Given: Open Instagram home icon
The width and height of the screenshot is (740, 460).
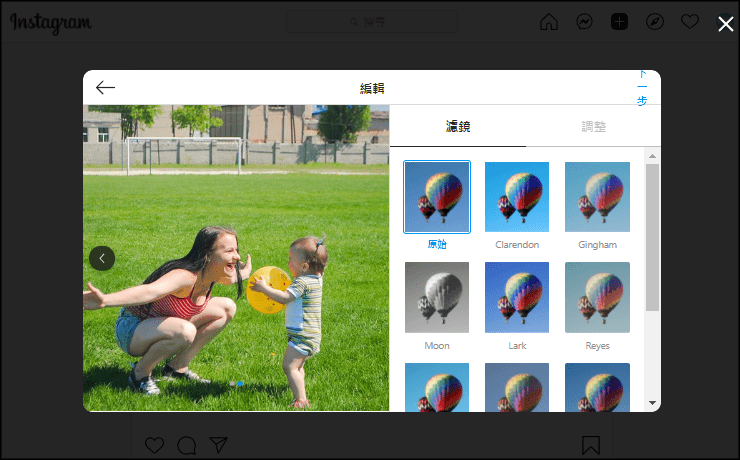Looking at the screenshot, I should click(x=549, y=22).
